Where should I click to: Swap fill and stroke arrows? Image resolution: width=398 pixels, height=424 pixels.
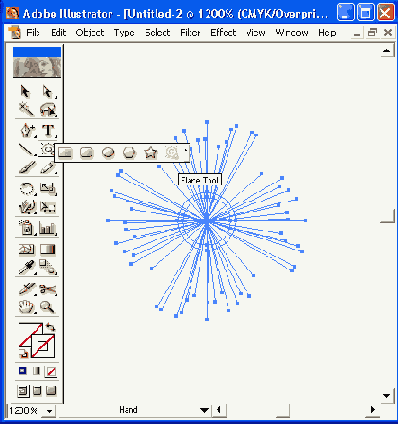pos(50,327)
